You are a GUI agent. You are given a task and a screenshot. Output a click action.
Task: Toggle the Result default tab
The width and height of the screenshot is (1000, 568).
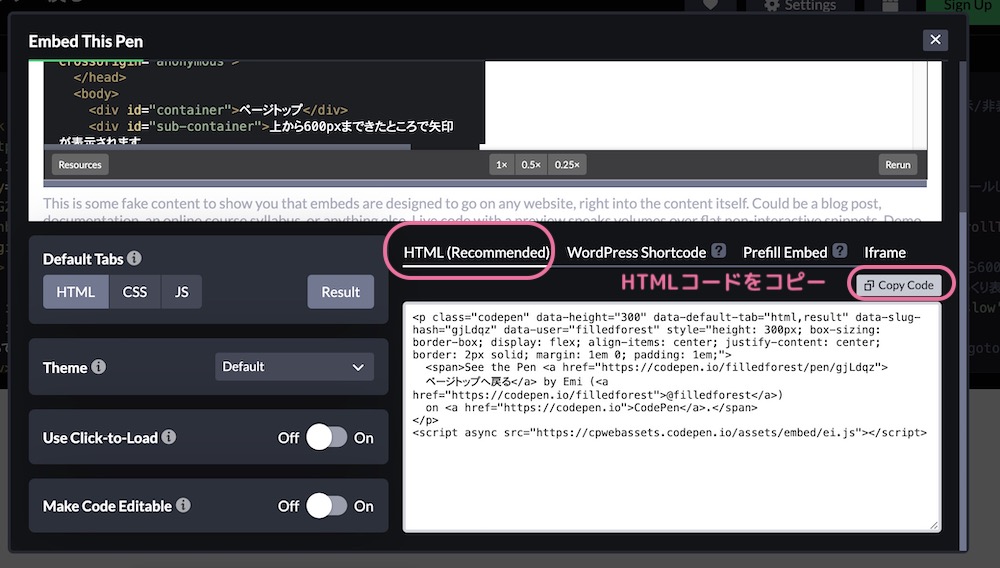[x=341, y=292]
